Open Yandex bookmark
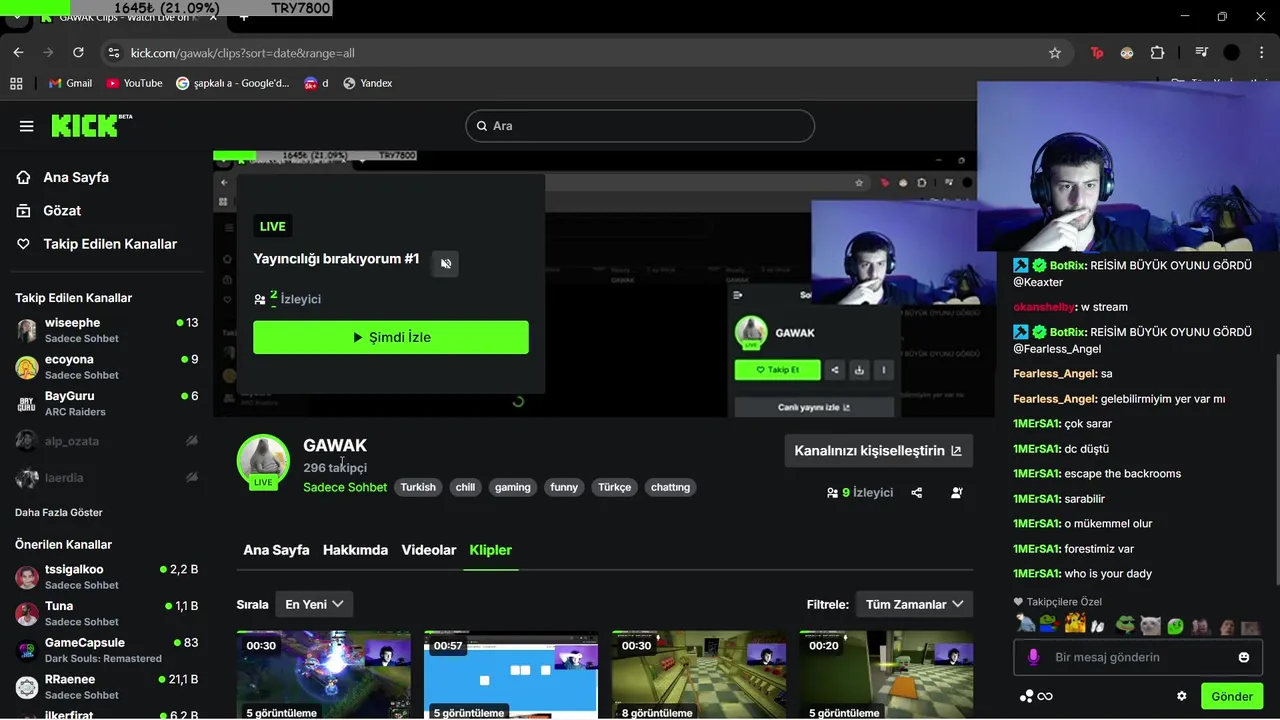Image resolution: width=1280 pixels, height=720 pixels. (x=367, y=83)
